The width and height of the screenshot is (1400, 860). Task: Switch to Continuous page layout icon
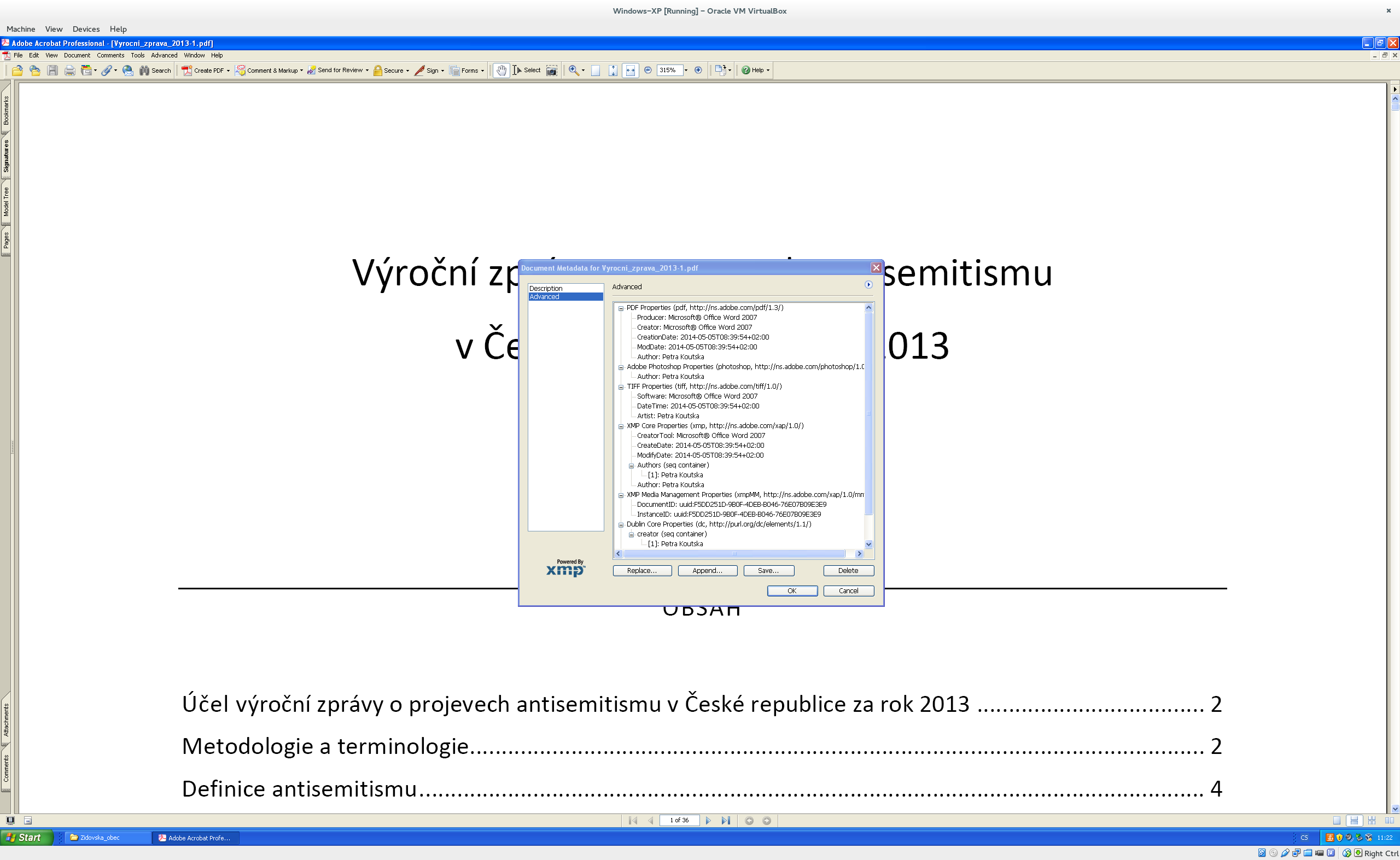click(x=1355, y=821)
